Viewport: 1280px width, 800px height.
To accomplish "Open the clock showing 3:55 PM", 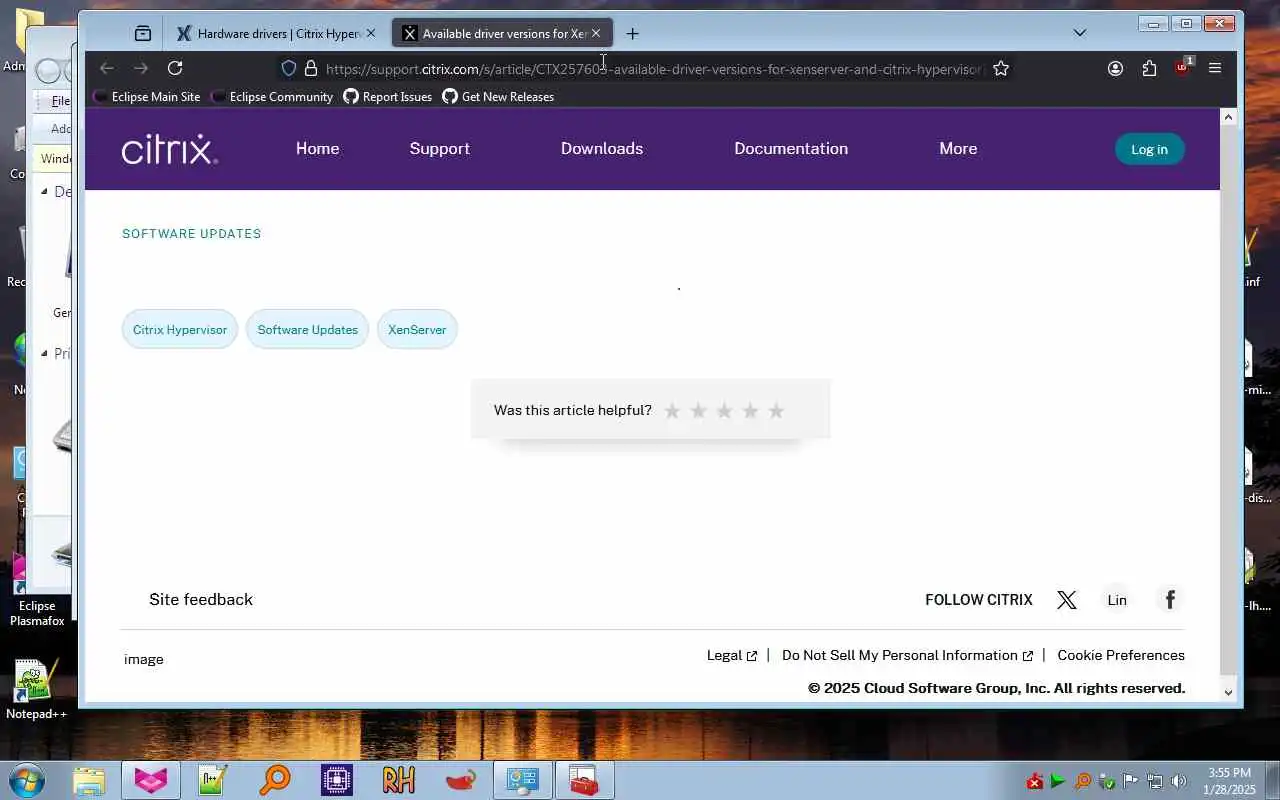I will coord(1229,781).
